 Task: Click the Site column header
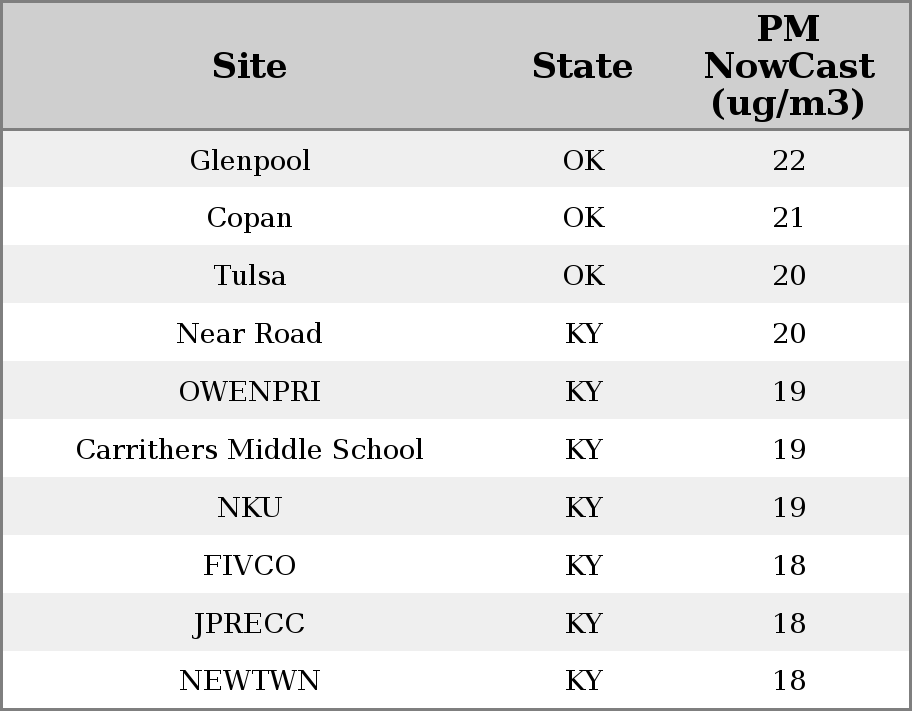click(x=249, y=66)
